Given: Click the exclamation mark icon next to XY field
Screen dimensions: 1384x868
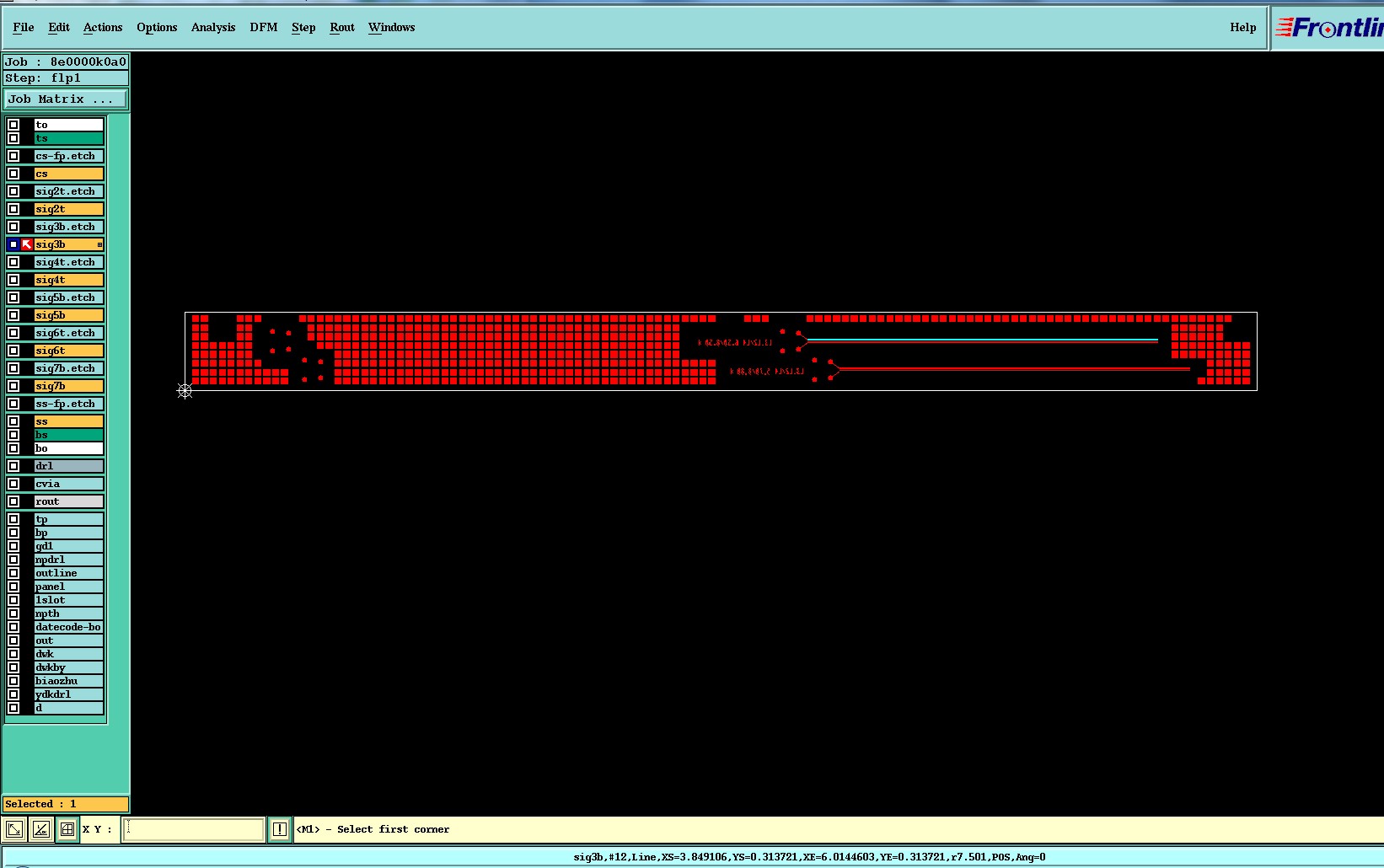Looking at the screenshot, I should click(280, 829).
